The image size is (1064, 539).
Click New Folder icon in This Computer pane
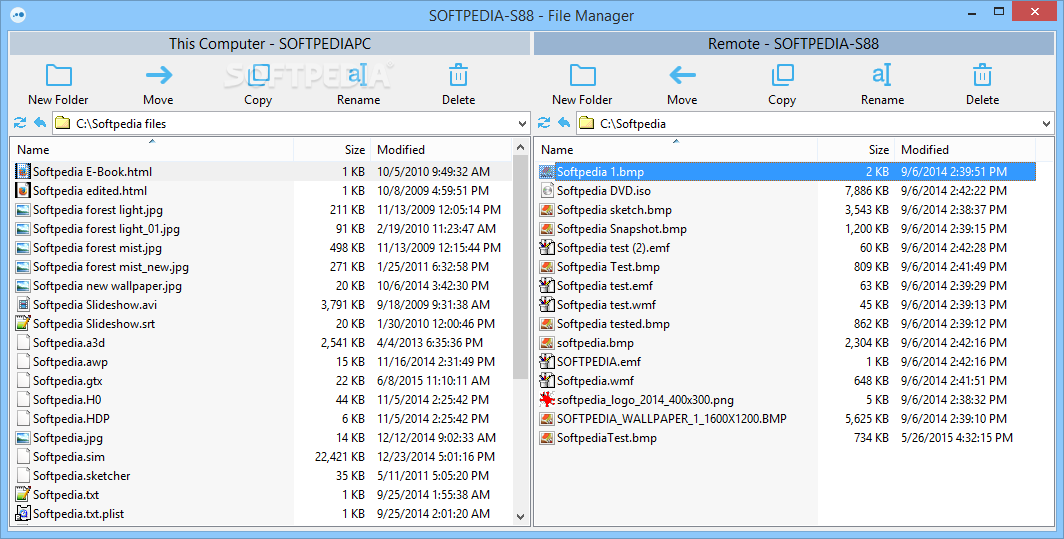pyautogui.click(x=58, y=75)
